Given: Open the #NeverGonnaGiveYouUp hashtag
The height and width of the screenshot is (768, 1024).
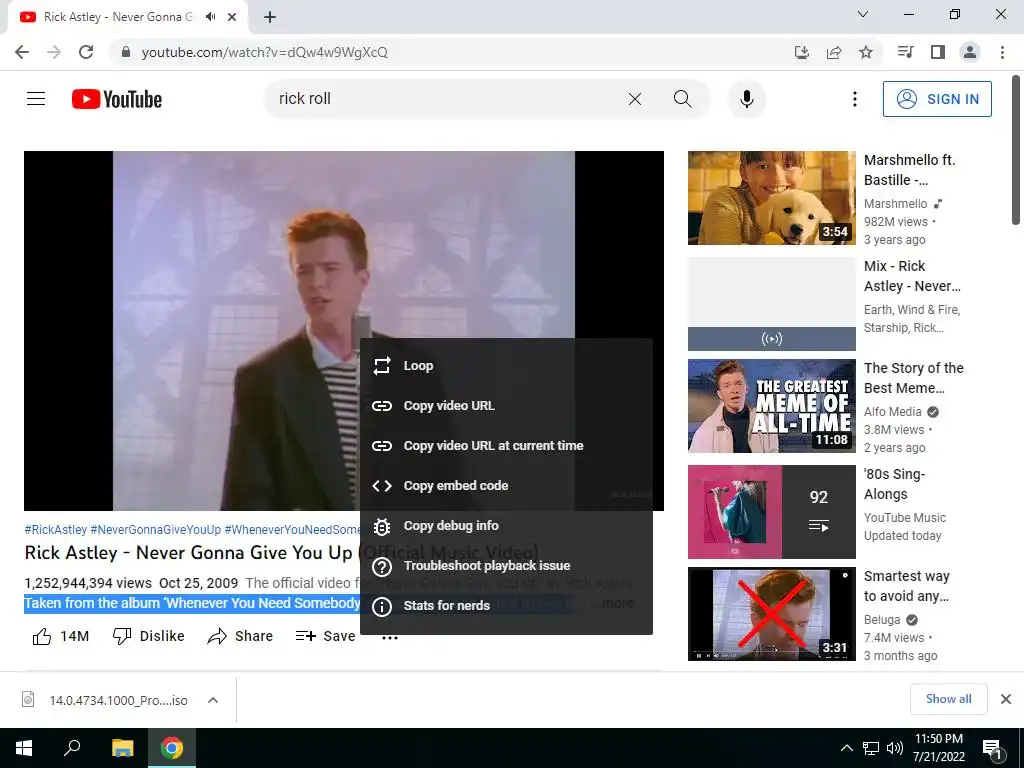Looking at the screenshot, I should [x=155, y=530].
